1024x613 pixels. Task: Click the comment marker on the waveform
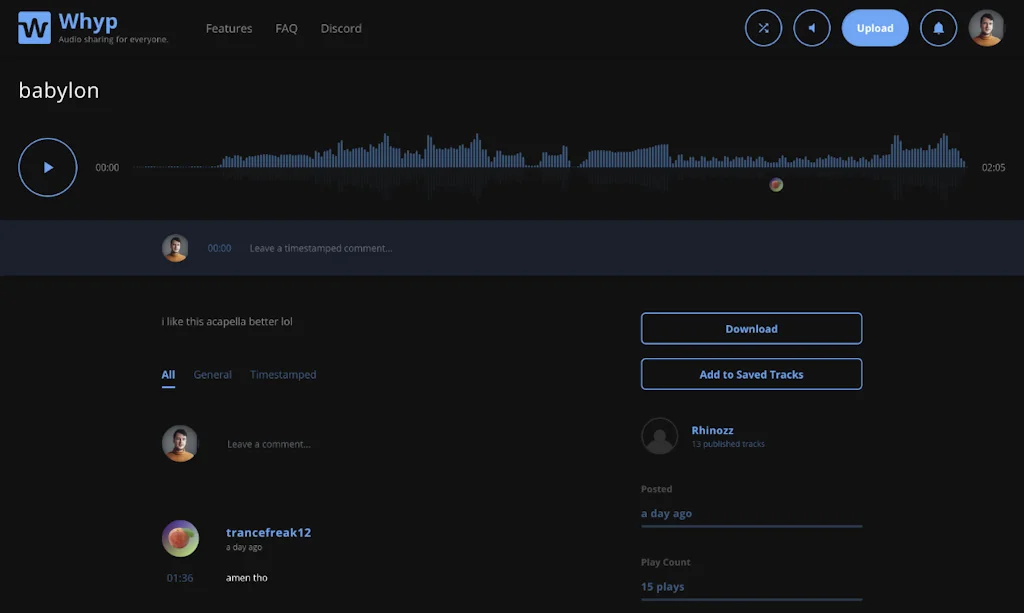(776, 185)
